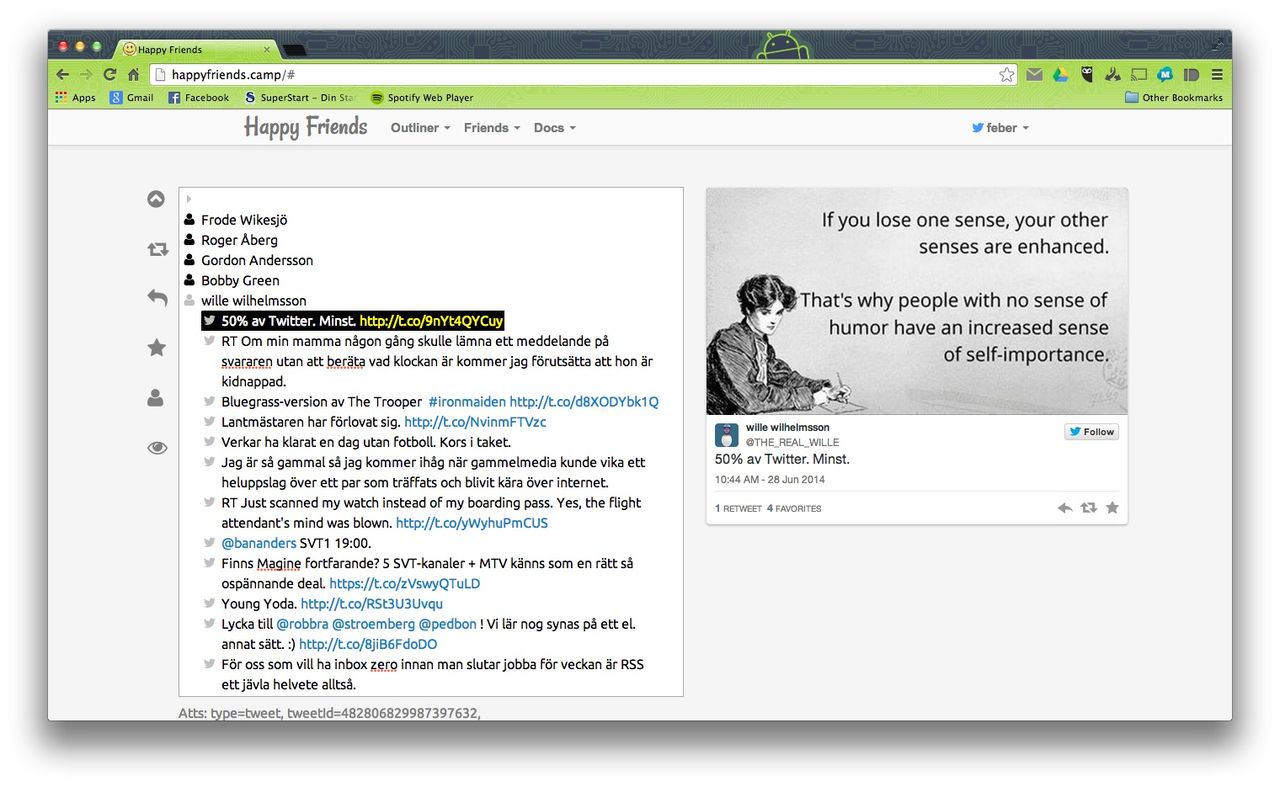Favorite the tweet in the preview card
This screenshot has width=1280, height=787.
pyautogui.click(x=1112, y=508)
